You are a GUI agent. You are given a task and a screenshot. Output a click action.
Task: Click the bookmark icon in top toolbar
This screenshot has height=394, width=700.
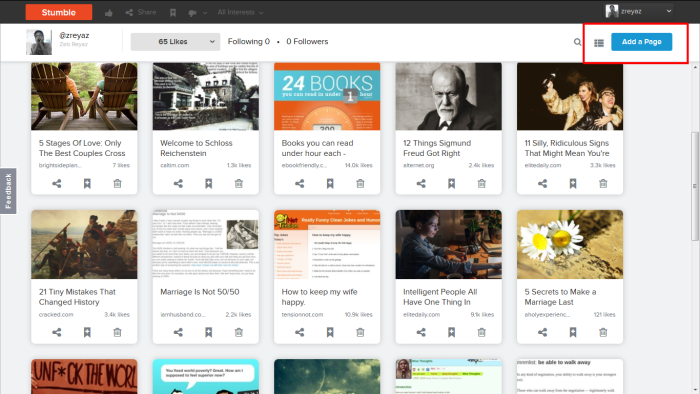pos(173,13)
